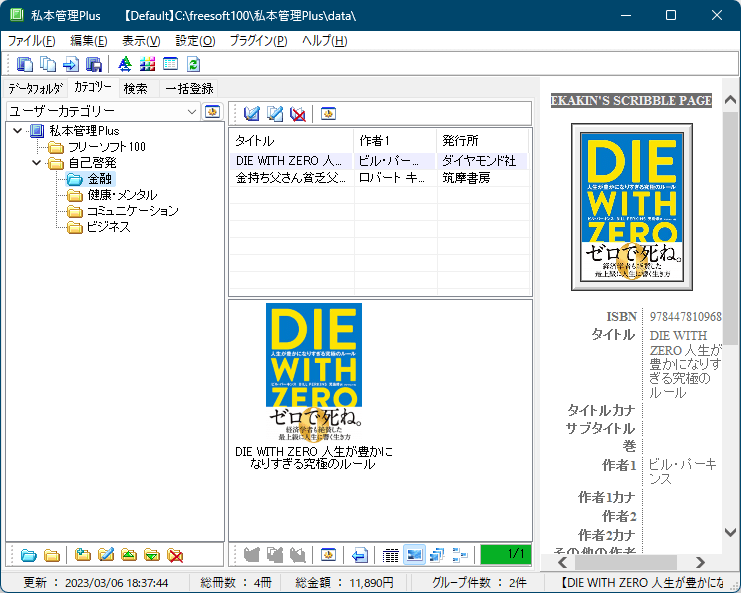Click the delete book icon with red X

(x=297, y=113)
